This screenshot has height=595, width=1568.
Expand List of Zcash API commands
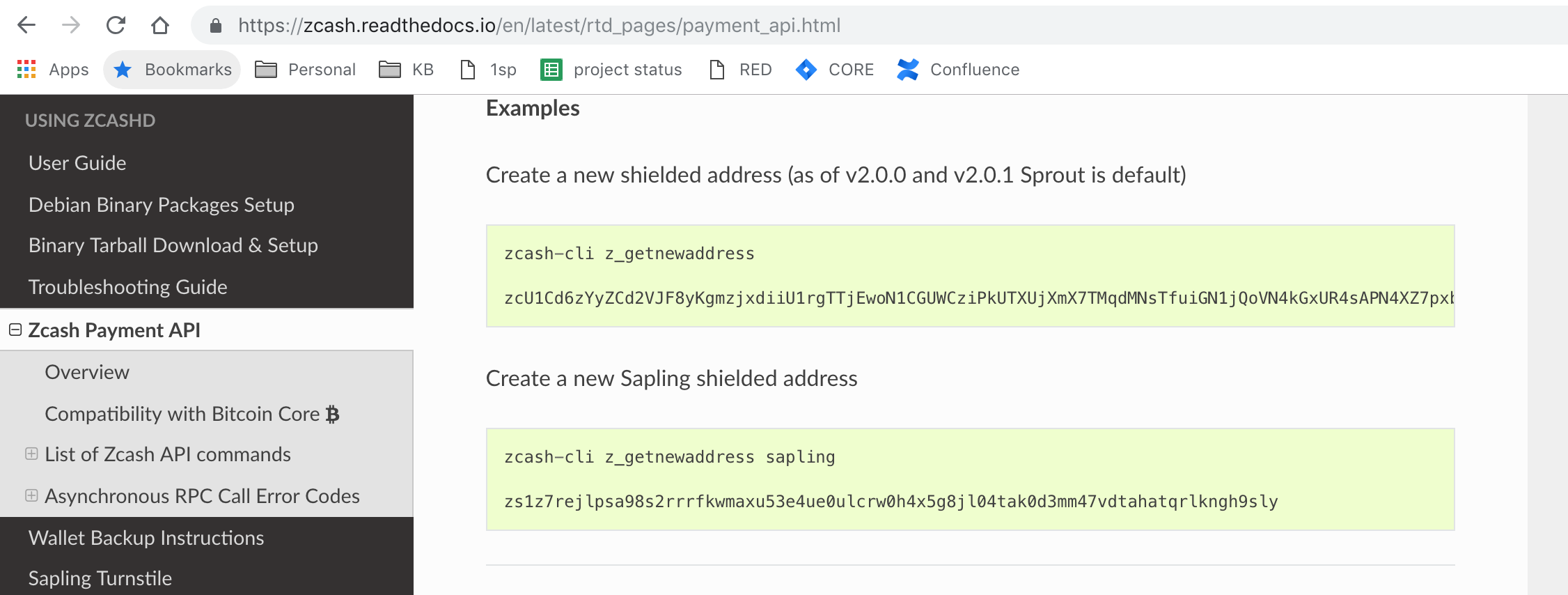pyautogui.click(x=31, y=454)
